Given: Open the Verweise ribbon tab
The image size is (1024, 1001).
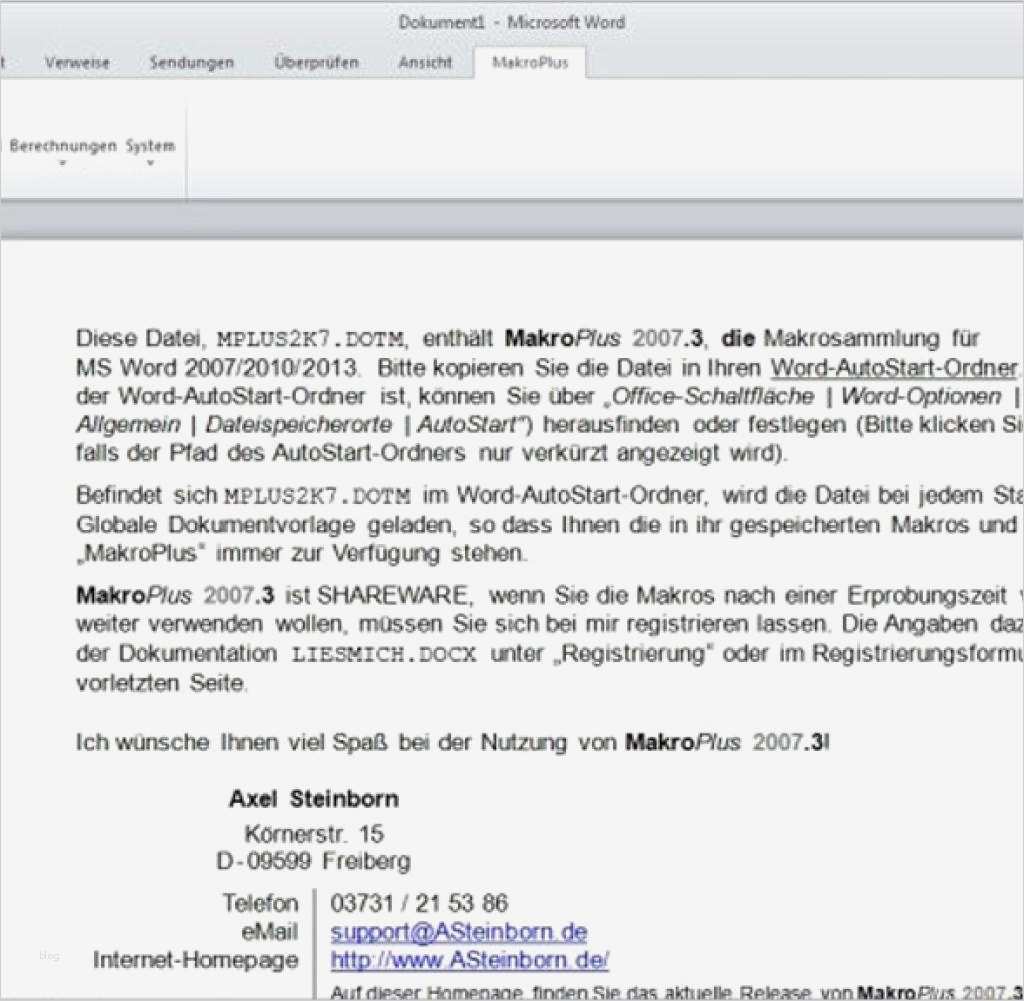Looking at the screenshot, I should click(77, 63).
